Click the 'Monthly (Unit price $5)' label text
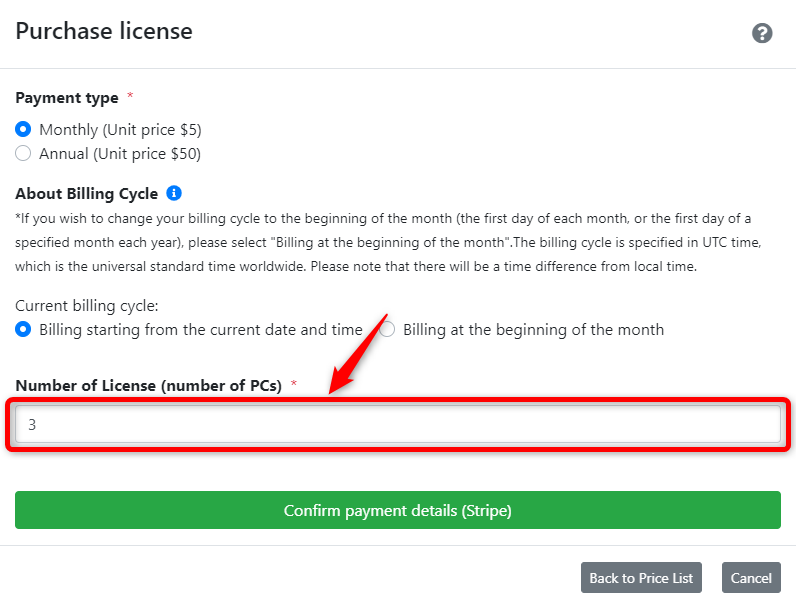This screenshot has height=608, width=796. (120, 130)
